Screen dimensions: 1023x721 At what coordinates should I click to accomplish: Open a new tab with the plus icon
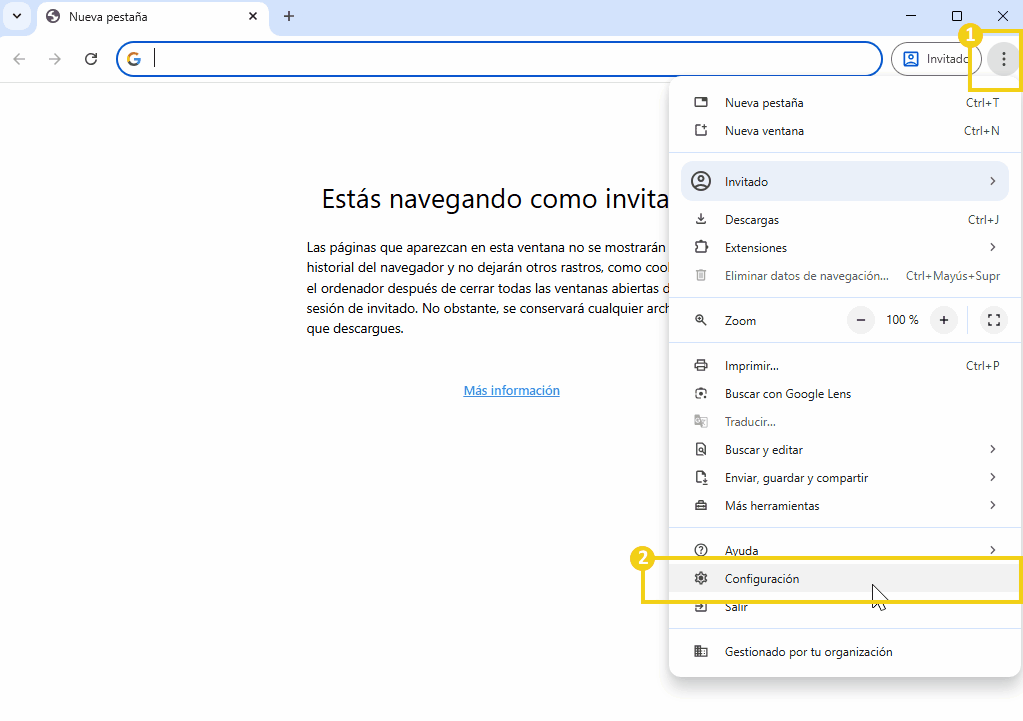pyautogui.click(x=289, y=16)
